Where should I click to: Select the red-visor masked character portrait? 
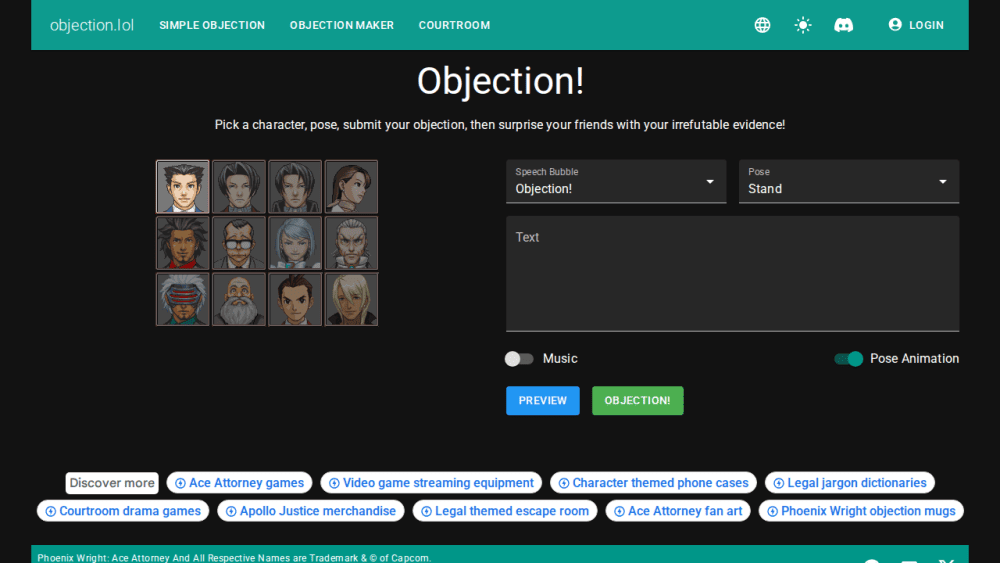click(x=182, y=299)
